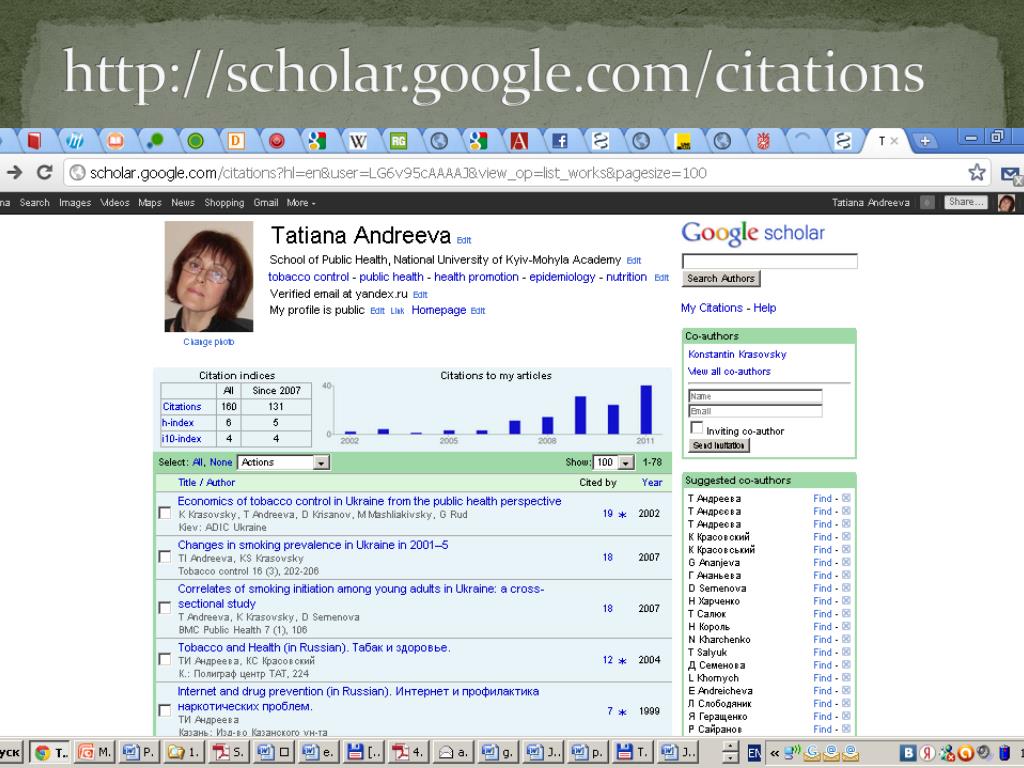Open the account avatar in Google bar

1006,203
